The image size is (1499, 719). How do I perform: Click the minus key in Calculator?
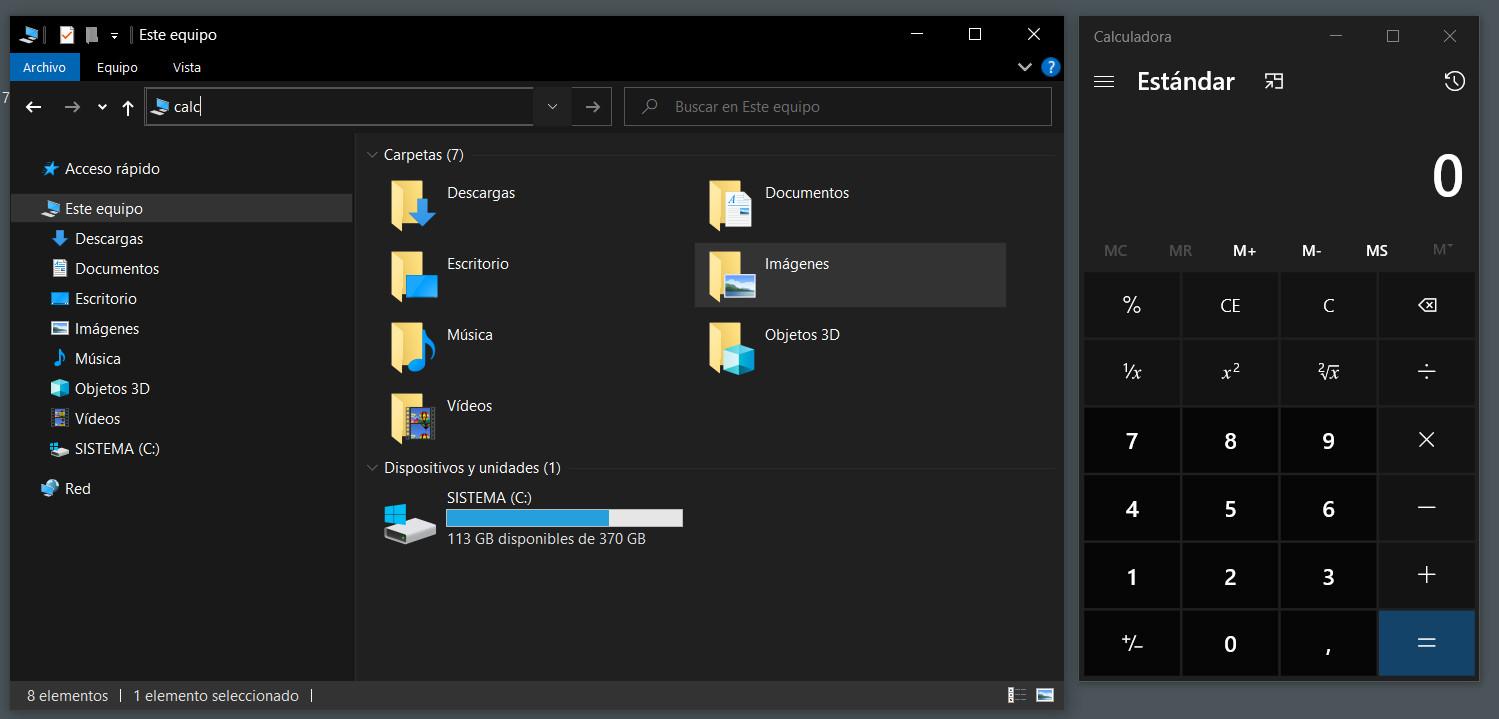click(x=1427, y=508)
